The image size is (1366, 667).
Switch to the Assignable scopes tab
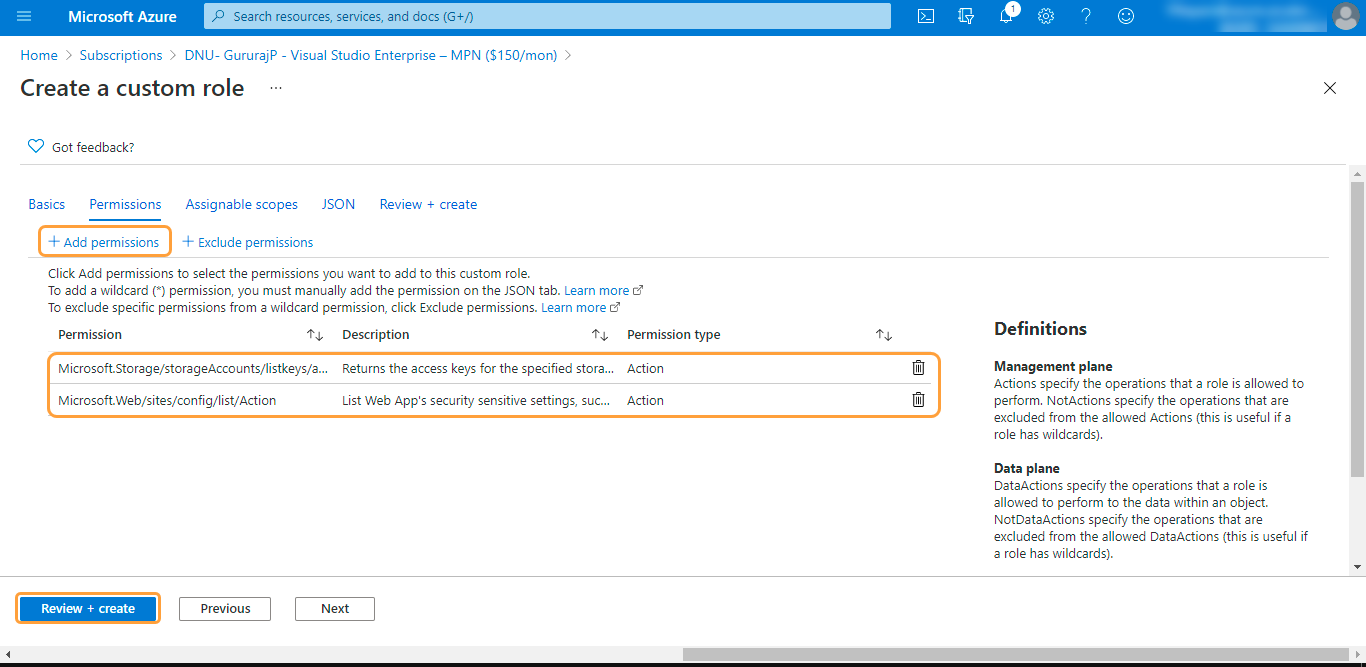(x=241, y=204)
